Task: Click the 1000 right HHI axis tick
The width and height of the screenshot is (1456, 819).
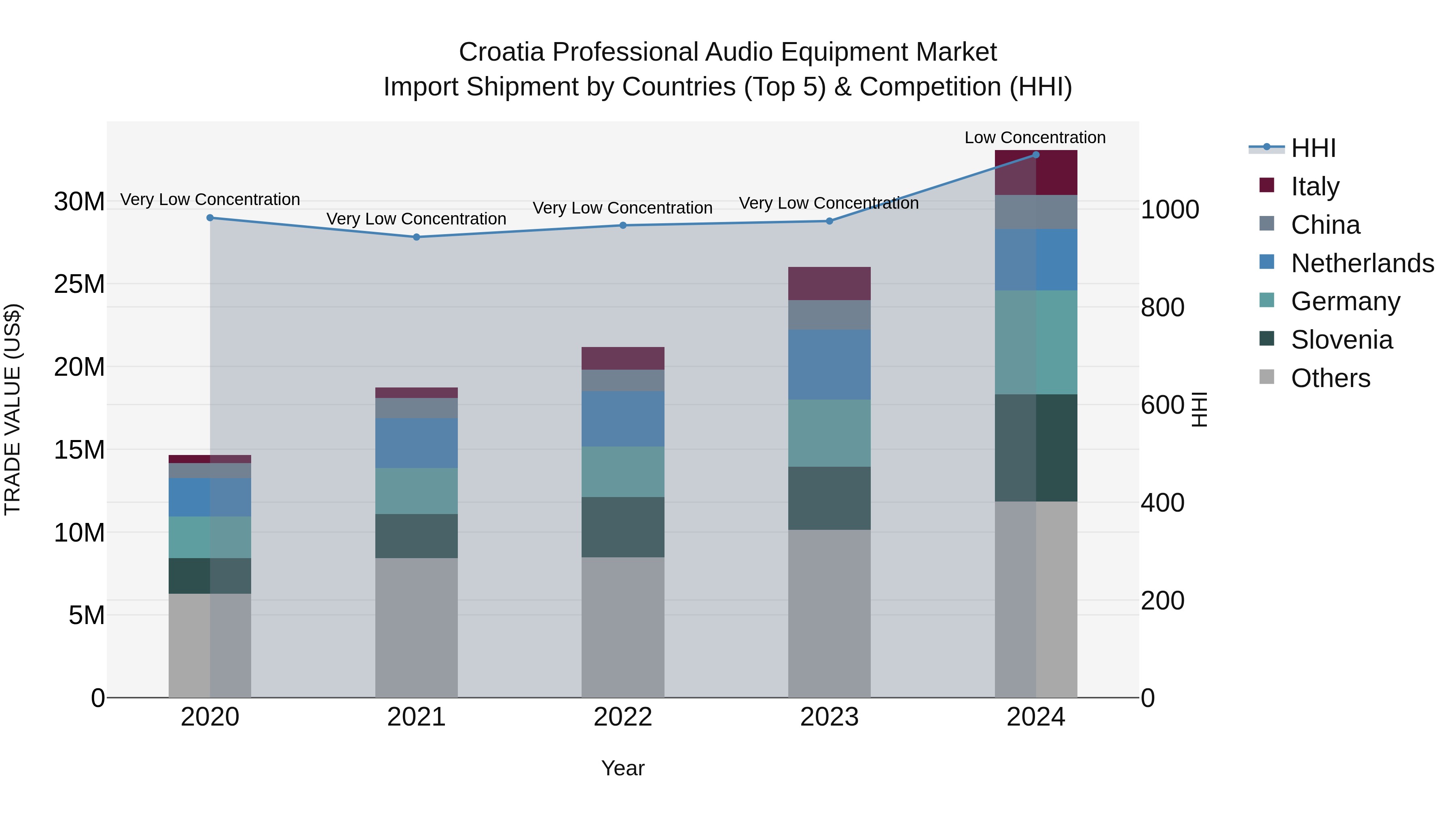Action: point(1170,210)
